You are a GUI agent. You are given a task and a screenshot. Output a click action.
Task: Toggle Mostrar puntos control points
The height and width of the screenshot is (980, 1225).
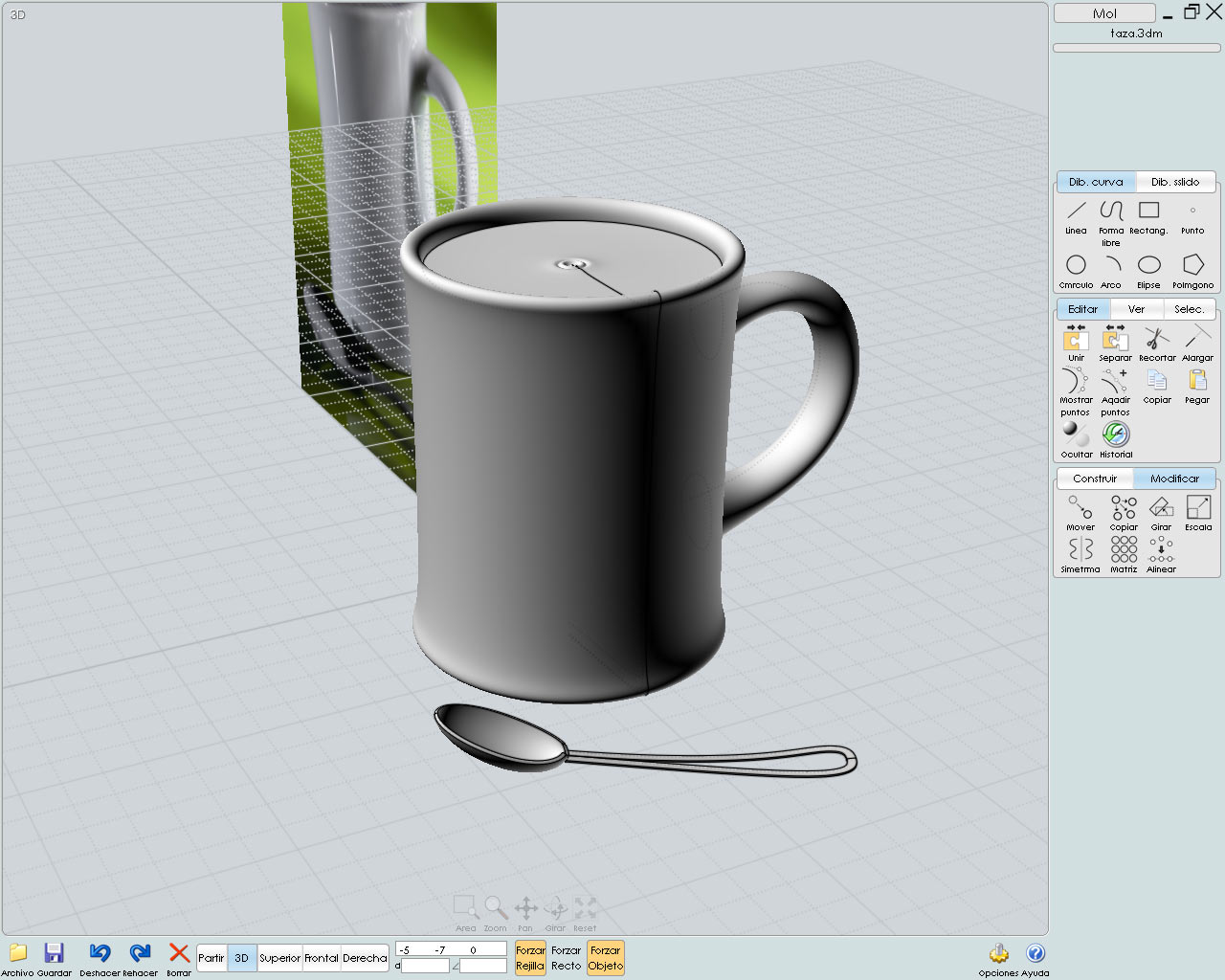click(1076, 391)
